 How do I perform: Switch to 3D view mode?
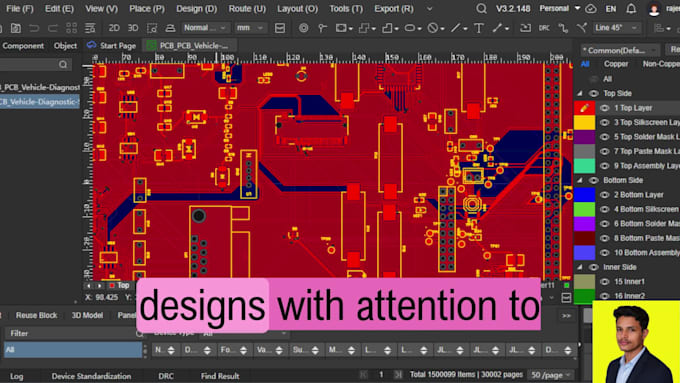(133, 28)
